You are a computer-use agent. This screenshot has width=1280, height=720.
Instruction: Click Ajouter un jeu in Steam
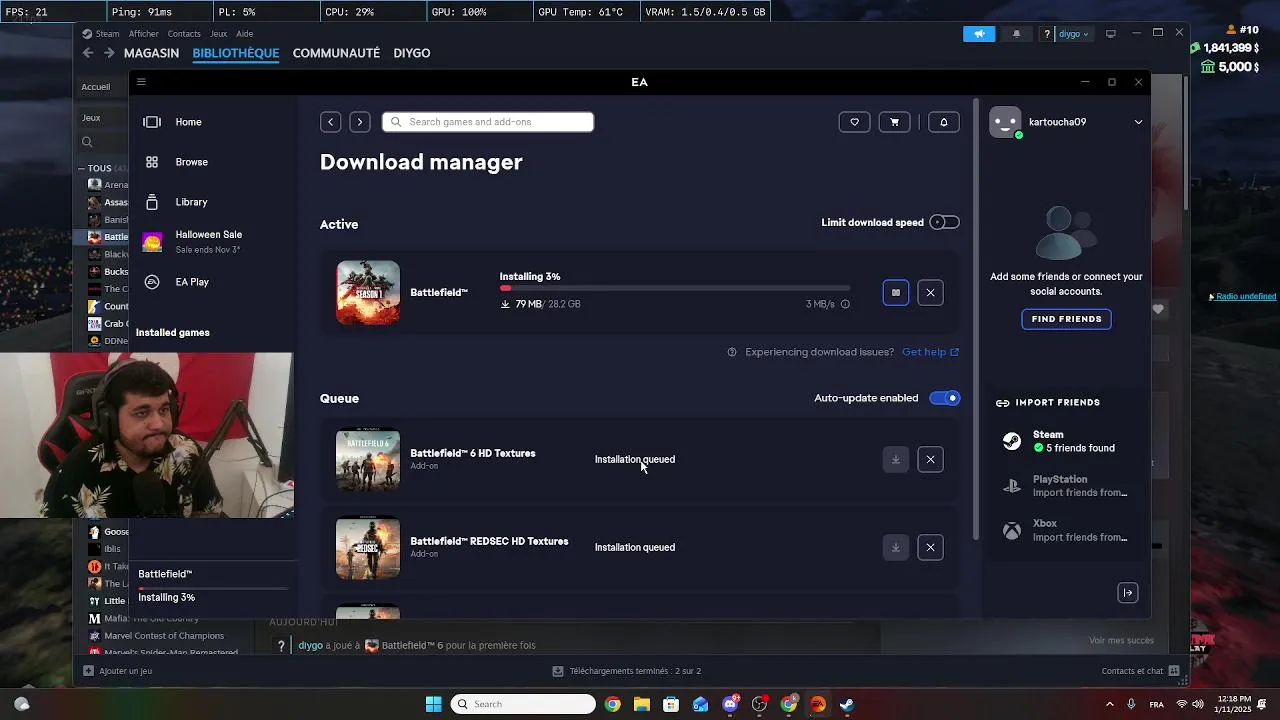tap(118, 671)
